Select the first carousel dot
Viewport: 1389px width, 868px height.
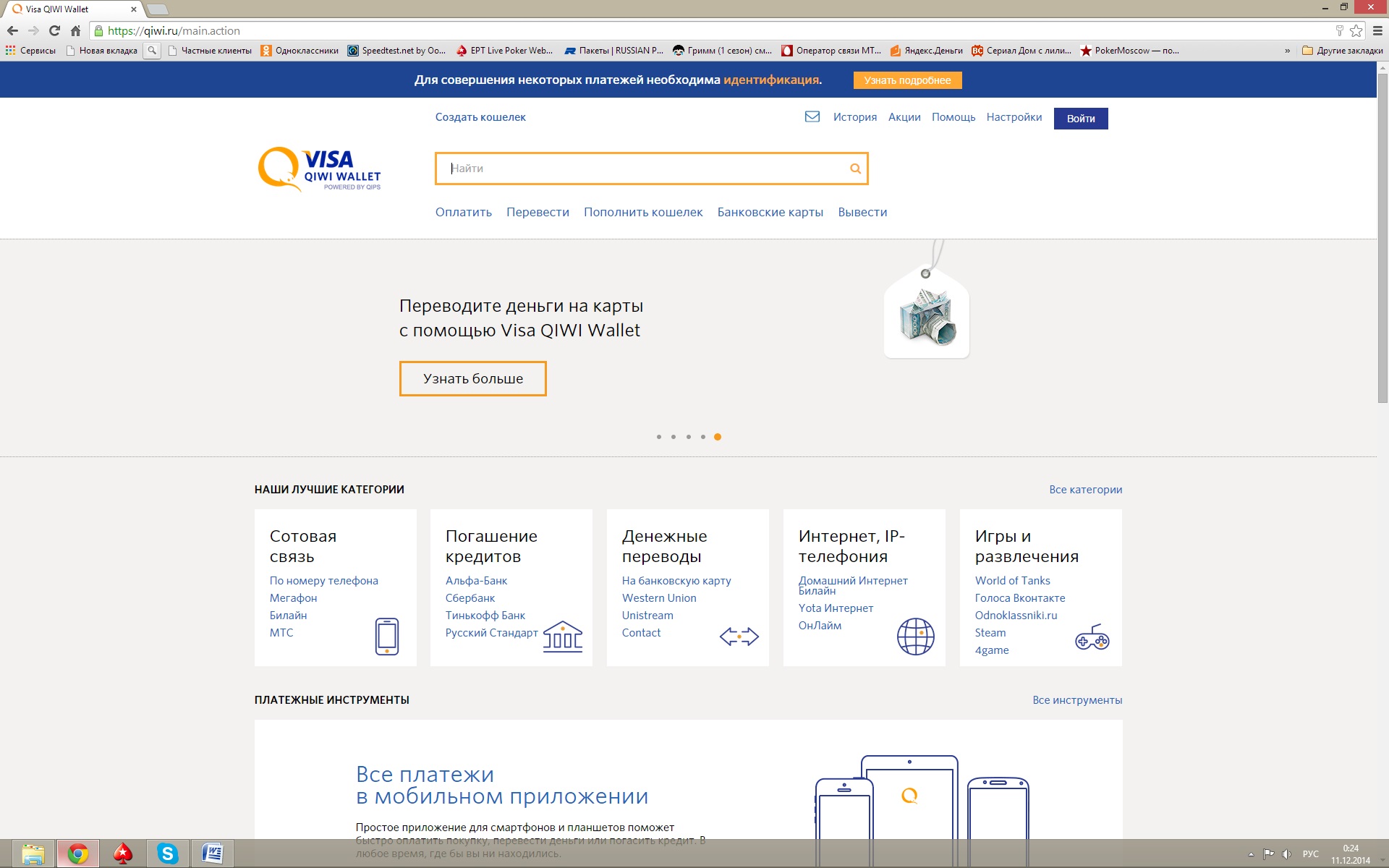coord(658,437)
